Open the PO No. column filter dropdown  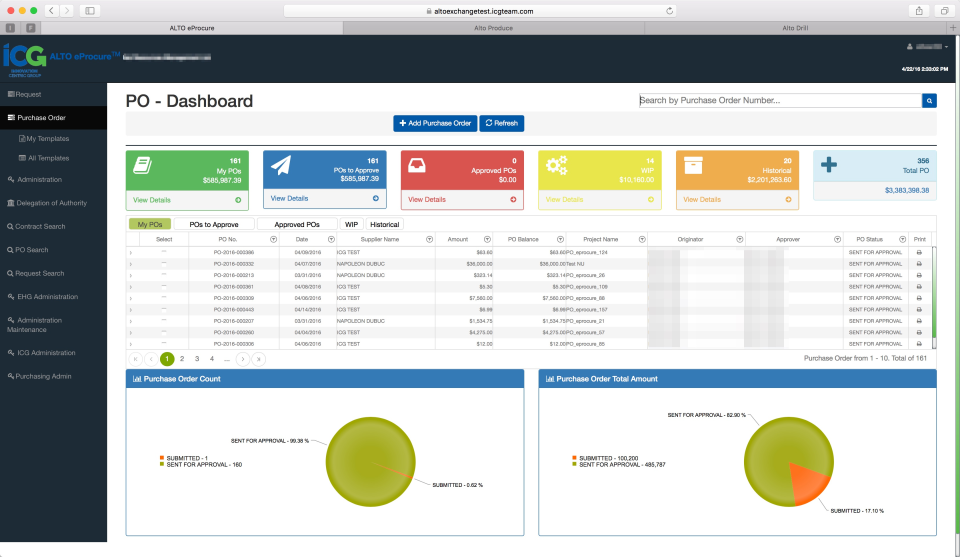(273, 239)
